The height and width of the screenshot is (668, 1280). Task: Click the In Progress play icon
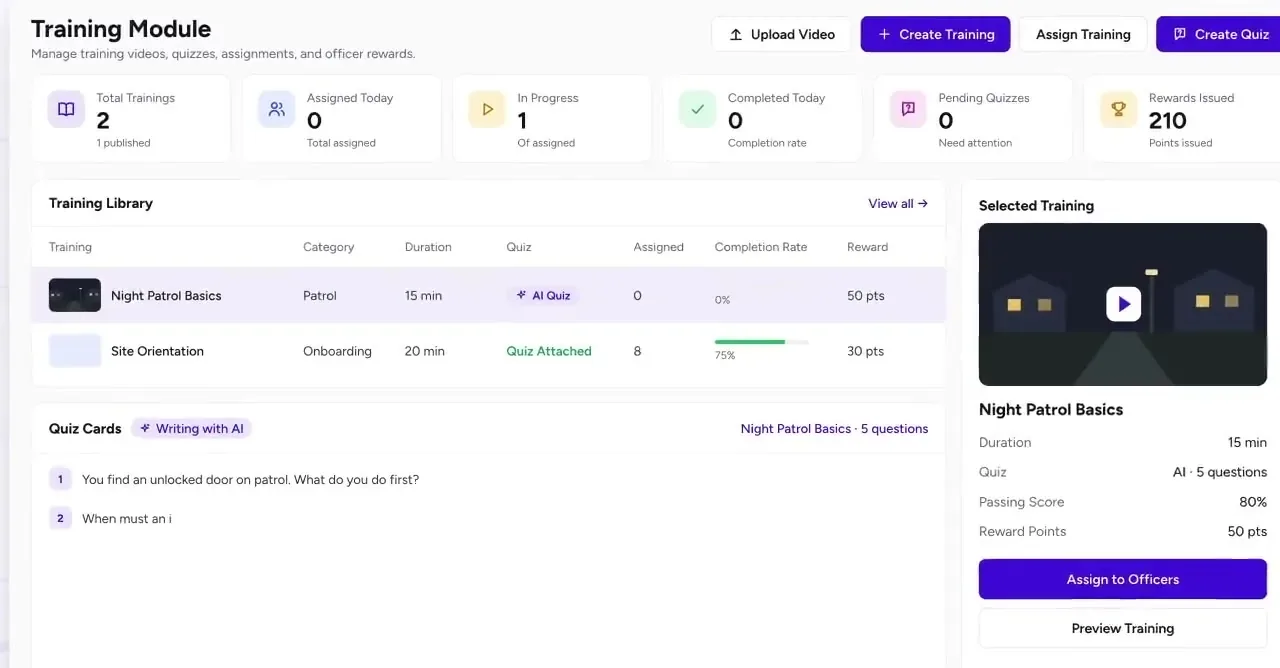[487, 109]
